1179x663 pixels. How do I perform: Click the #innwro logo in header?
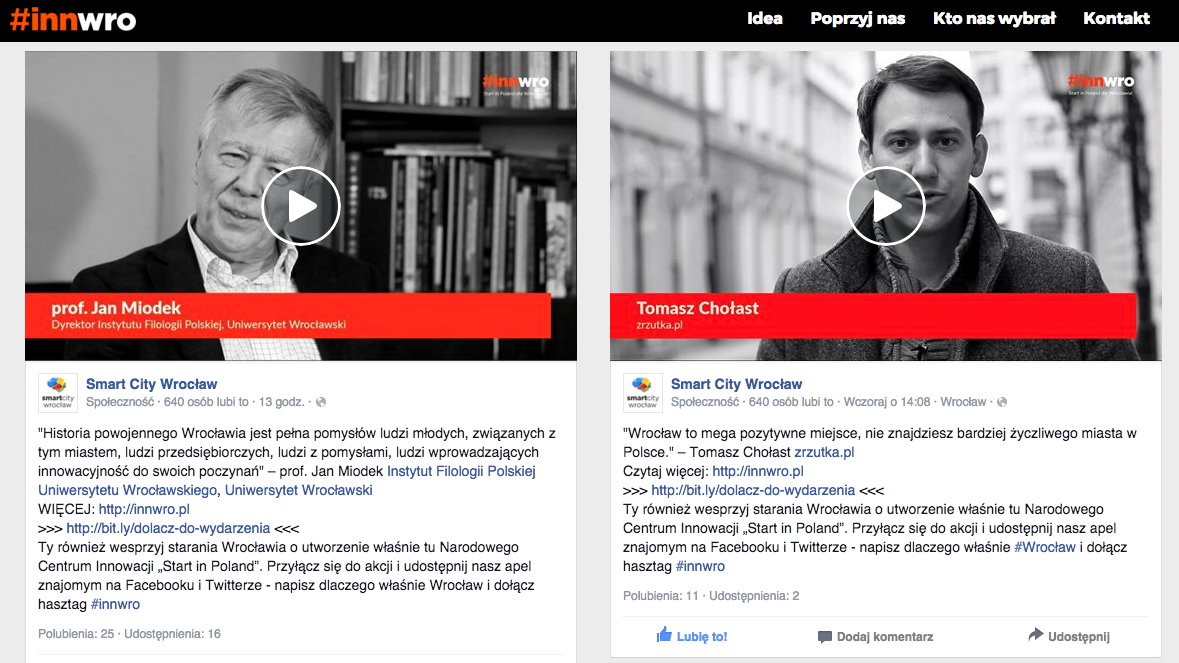point(73,19)
